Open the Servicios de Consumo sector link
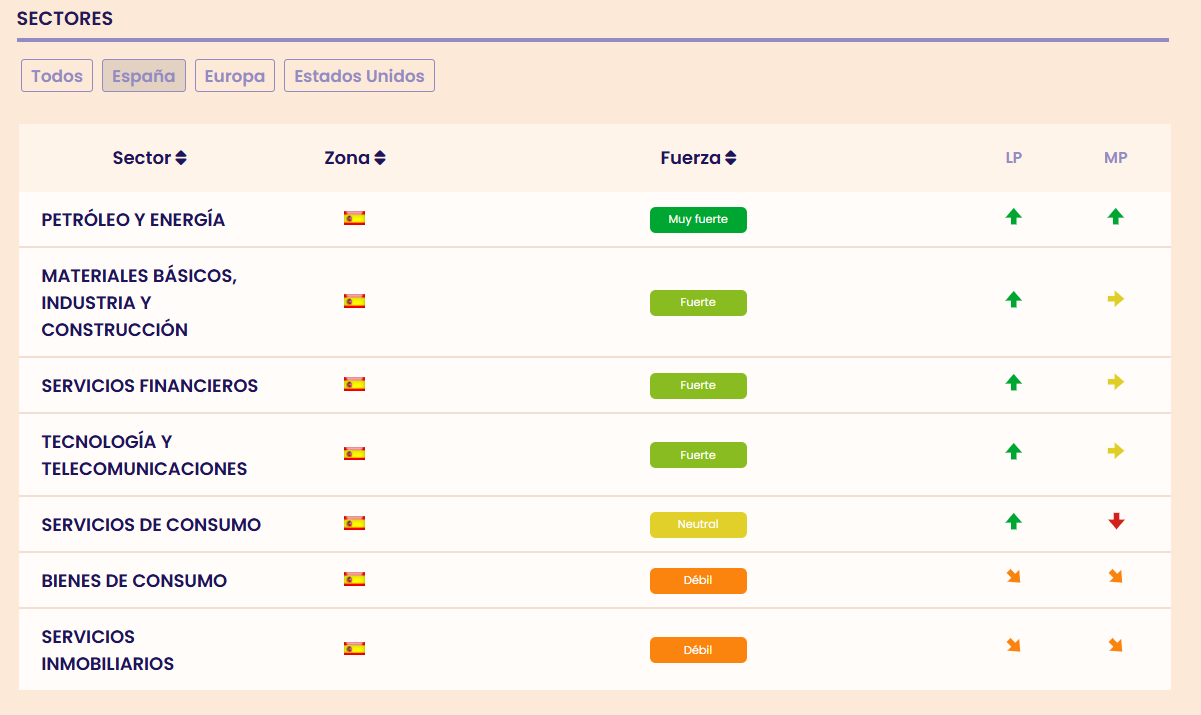 [x=151, y=525]
